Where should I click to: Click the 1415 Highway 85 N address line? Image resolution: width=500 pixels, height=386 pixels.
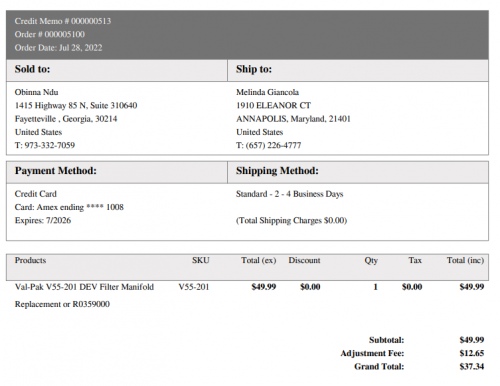tap(76, 106)
